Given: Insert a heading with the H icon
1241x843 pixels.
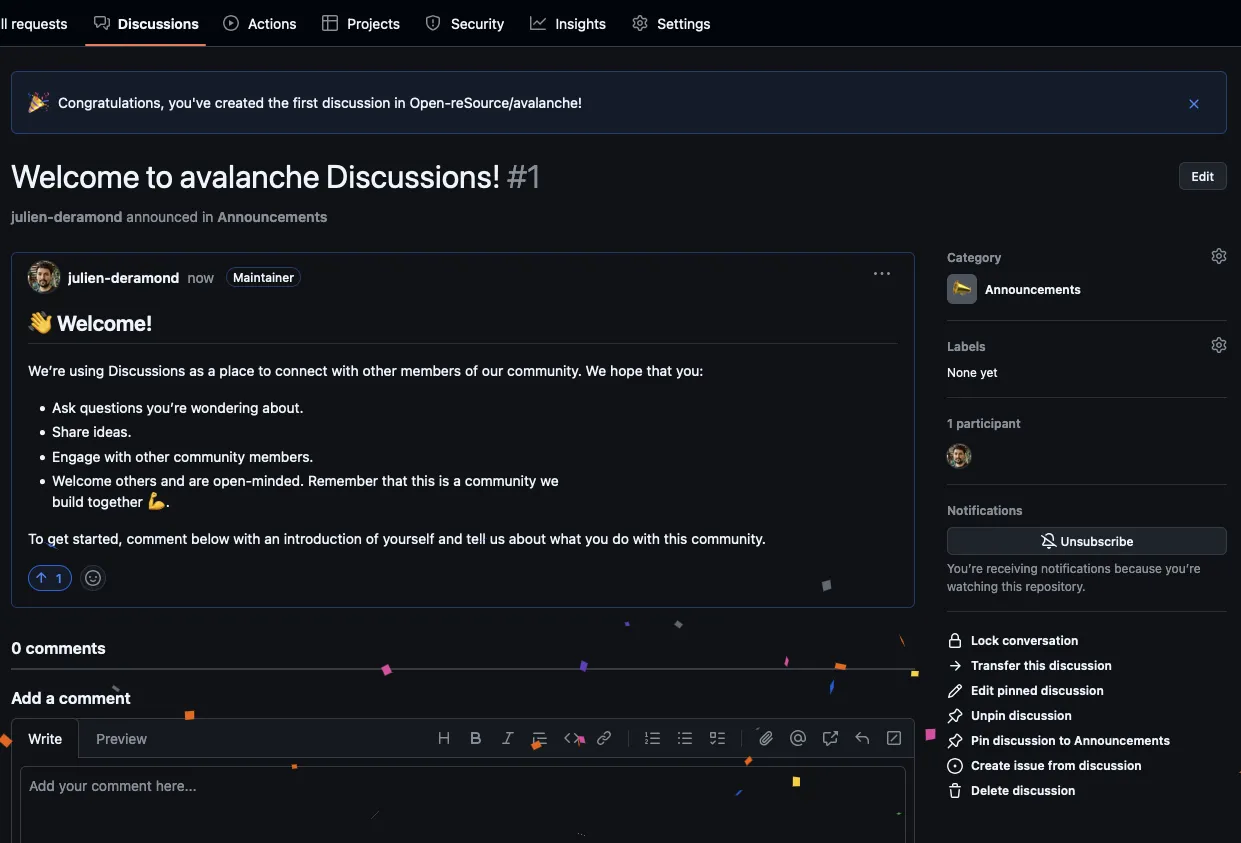Looking at the screenshot, I should tap(444, 739).
